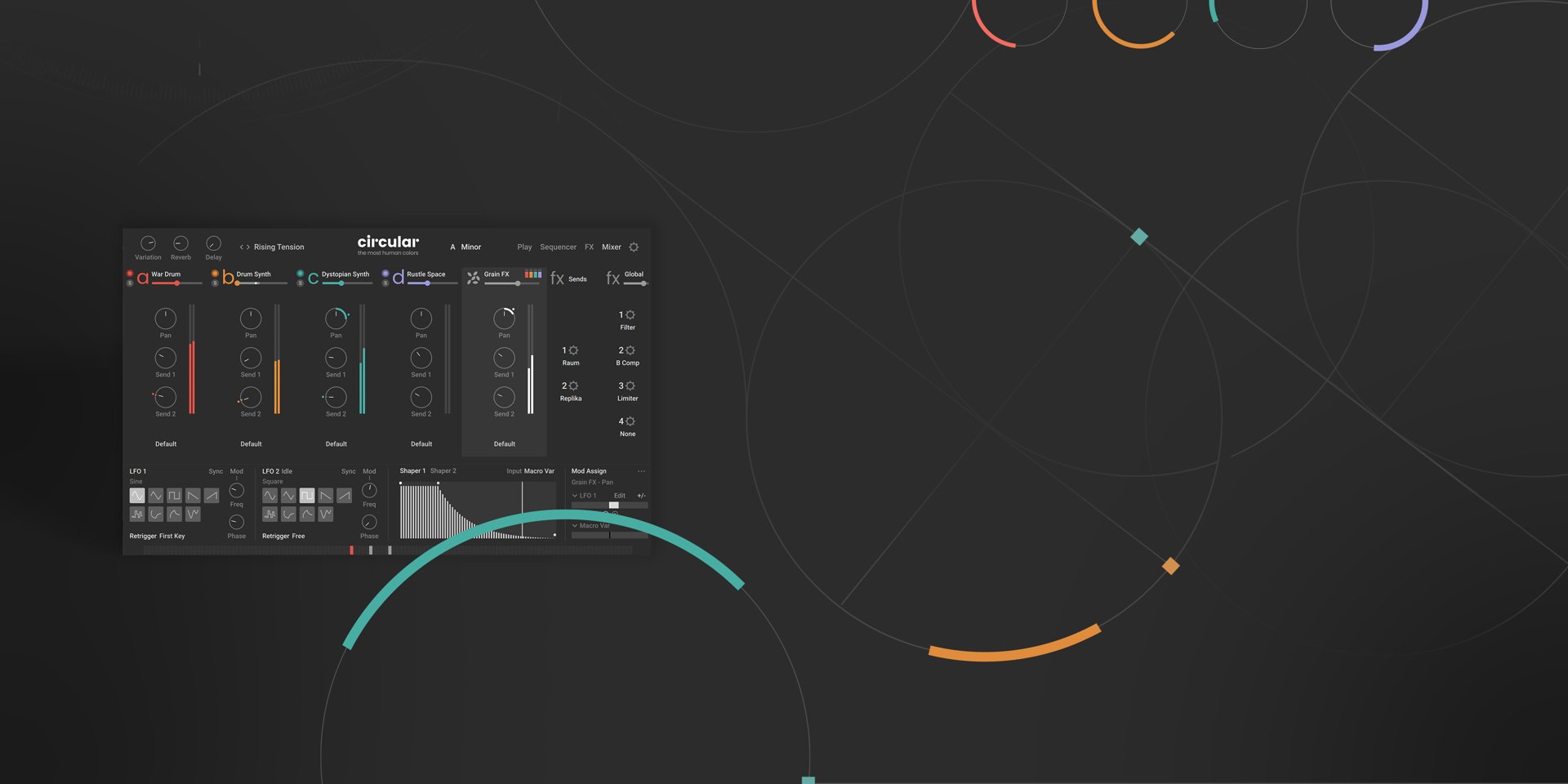1568x784 pixels.
Task: Click the Grain FX flower icon
Action: [x=473, y=278]
